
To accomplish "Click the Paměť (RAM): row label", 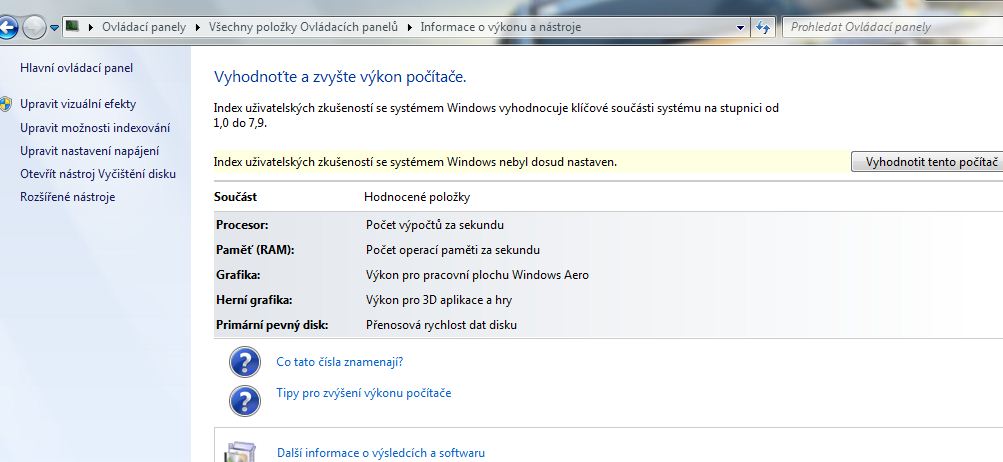I will (x=255, y=250).
